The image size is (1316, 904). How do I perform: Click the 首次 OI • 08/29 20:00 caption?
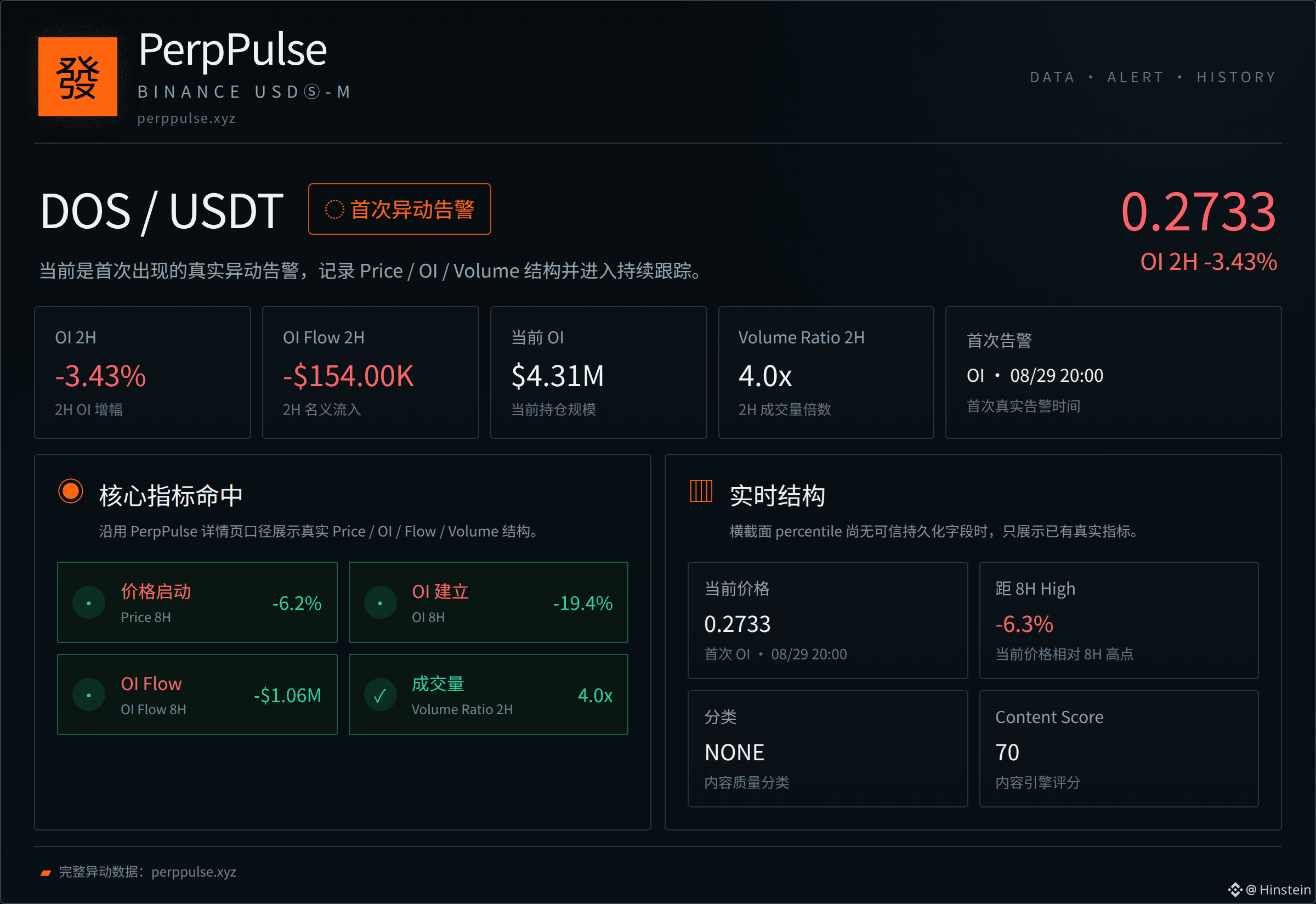775,654
